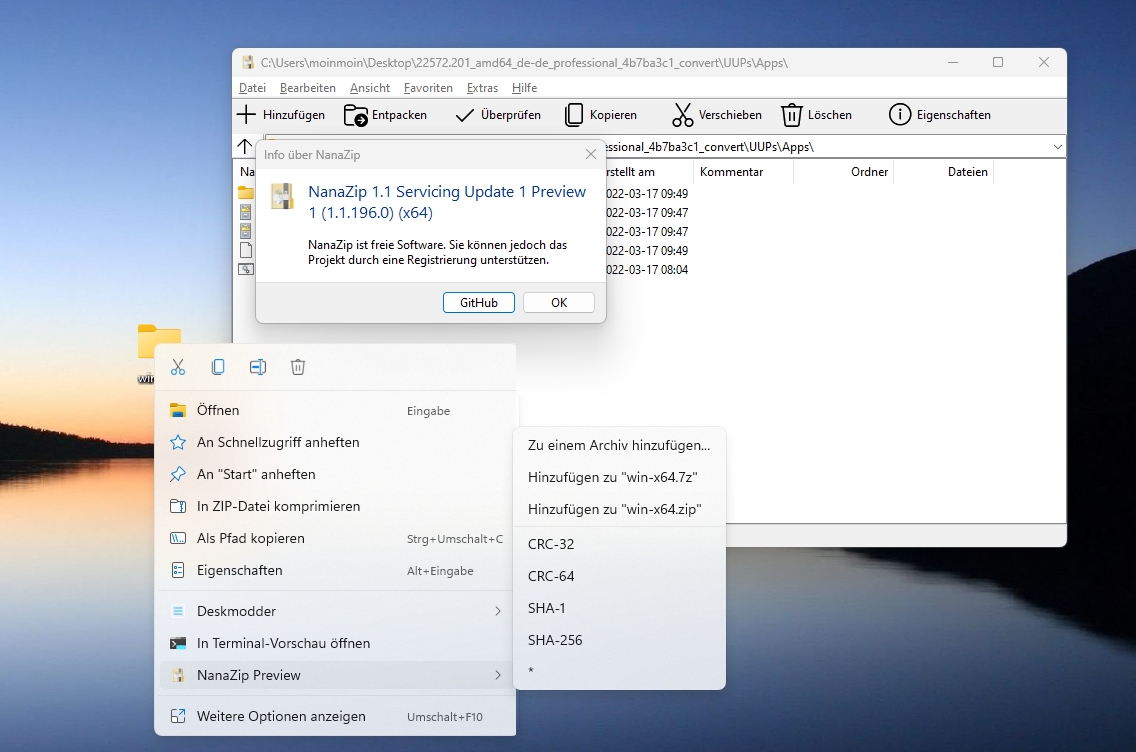Click cut icon in context menu

178,367
